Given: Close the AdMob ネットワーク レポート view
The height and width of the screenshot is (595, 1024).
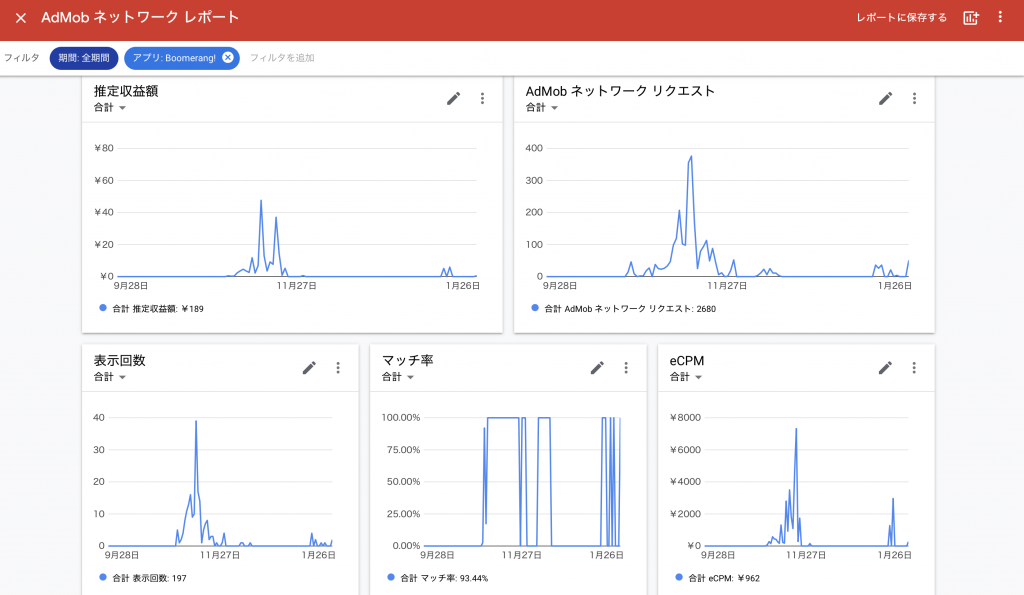Looking at the screenshot, I should point(21,18).
